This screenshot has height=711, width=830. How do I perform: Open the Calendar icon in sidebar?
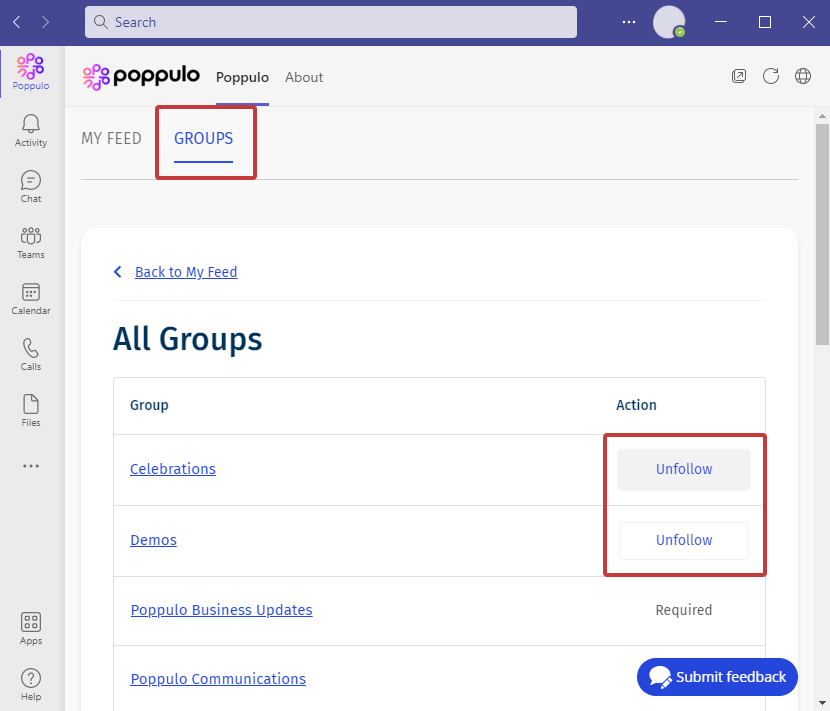pyautogui.click(x=31, y=298)
